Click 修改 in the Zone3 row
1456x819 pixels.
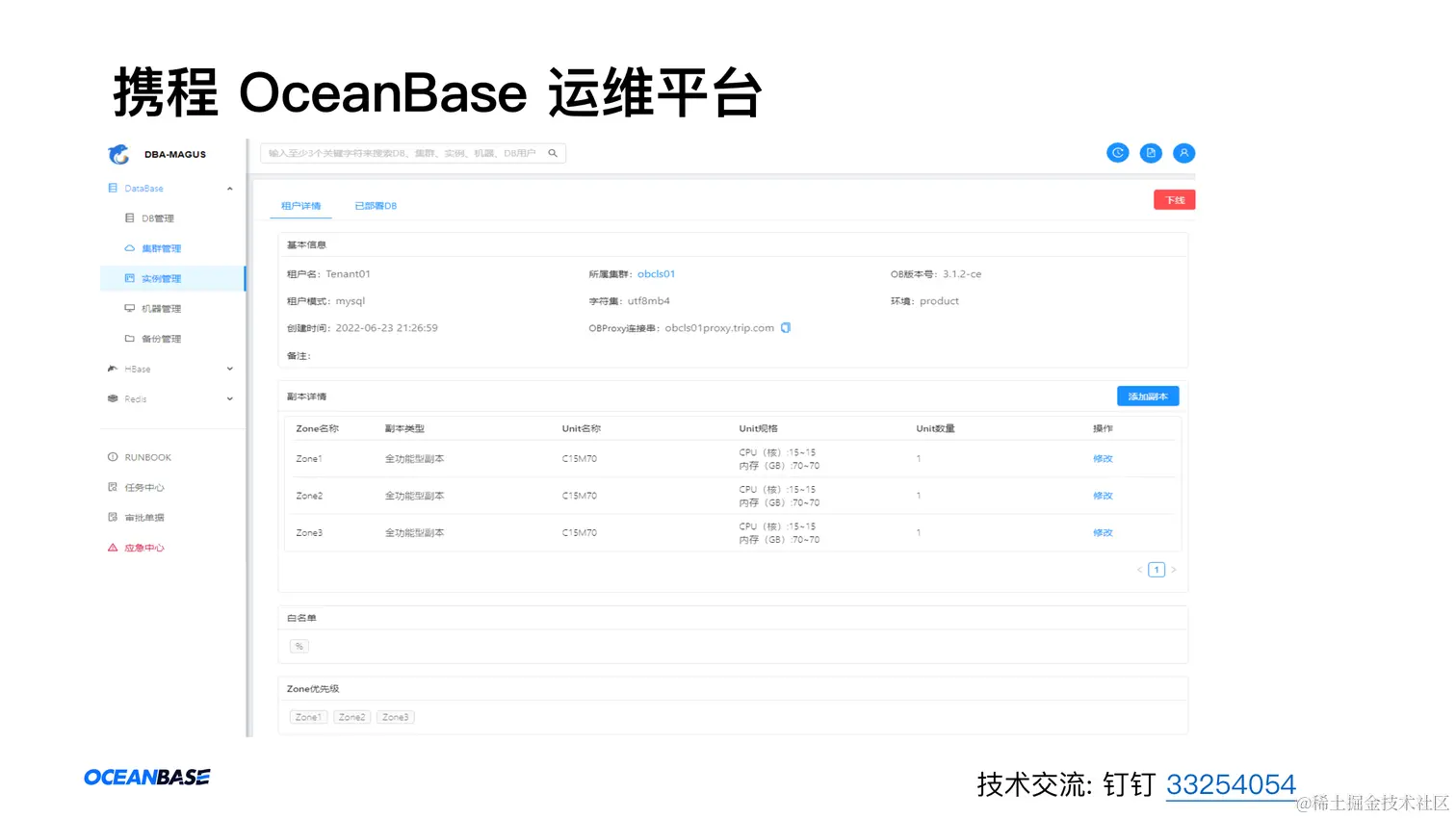click(x=1103, y=532)
